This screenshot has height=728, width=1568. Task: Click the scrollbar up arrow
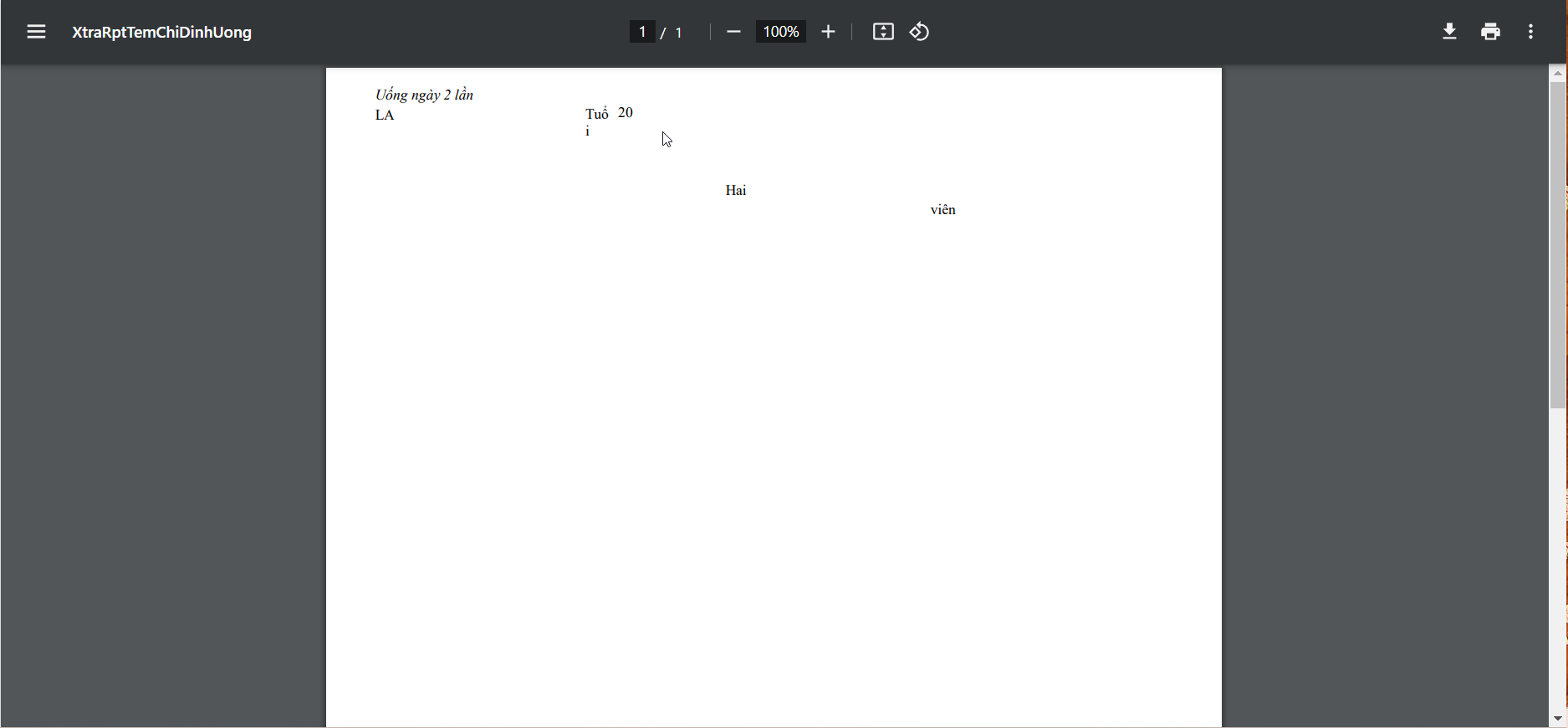click(x=1557, y=73)
